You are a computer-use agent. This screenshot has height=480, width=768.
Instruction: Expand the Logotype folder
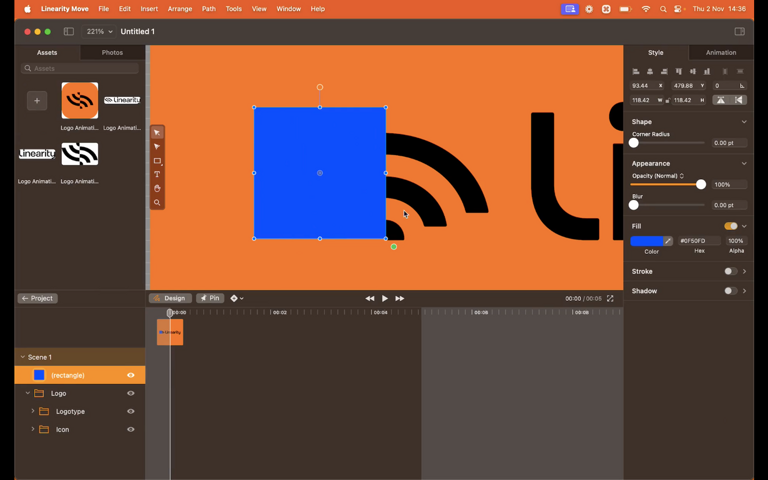33,411
